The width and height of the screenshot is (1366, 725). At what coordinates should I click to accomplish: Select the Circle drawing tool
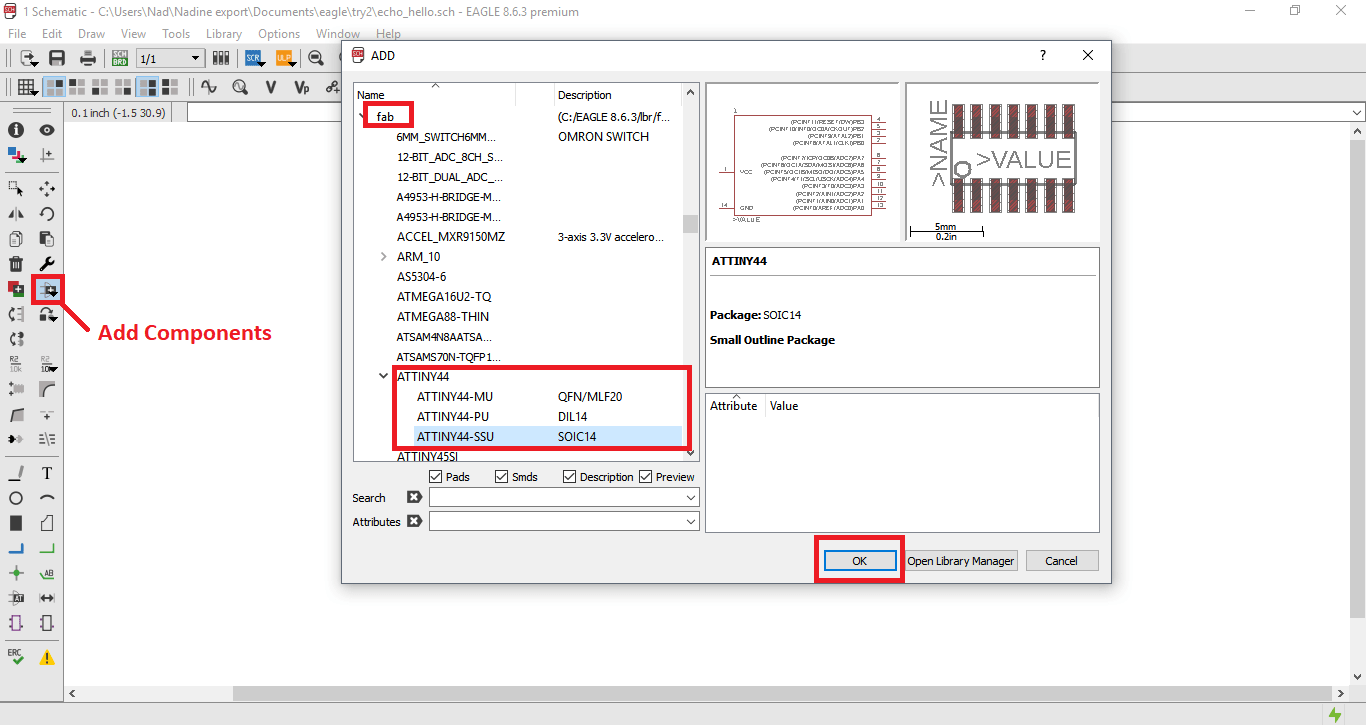(16, 498)
